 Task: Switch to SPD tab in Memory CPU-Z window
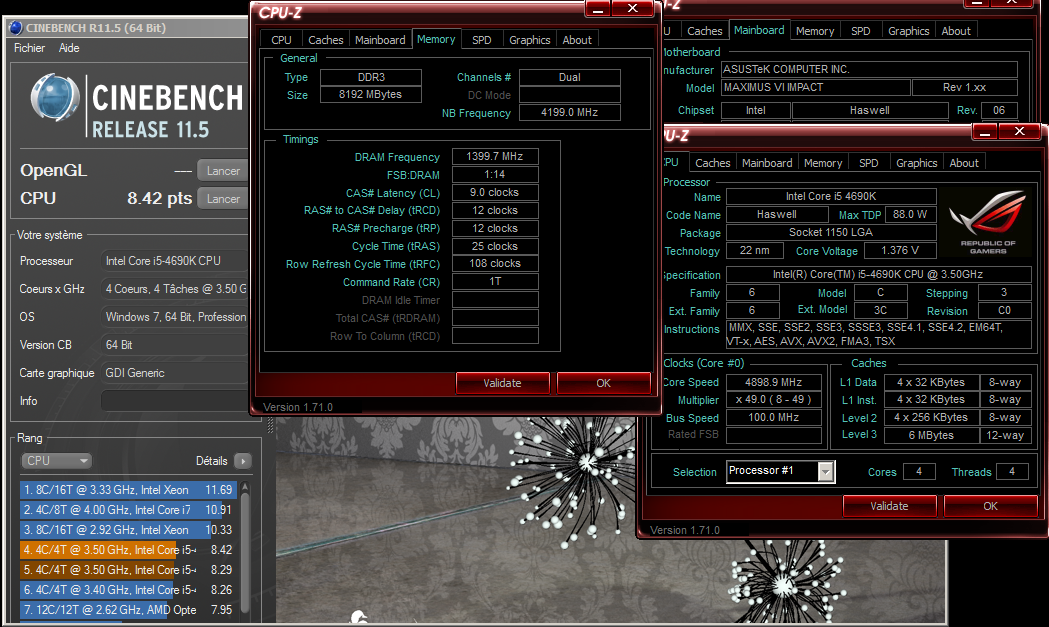click(482, 40)
